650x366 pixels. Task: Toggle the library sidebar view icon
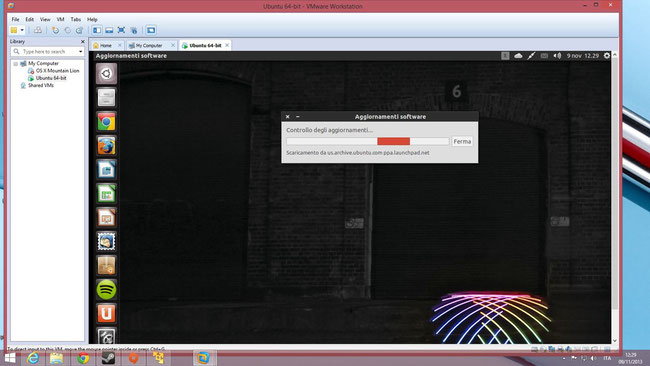pos(97,30)
